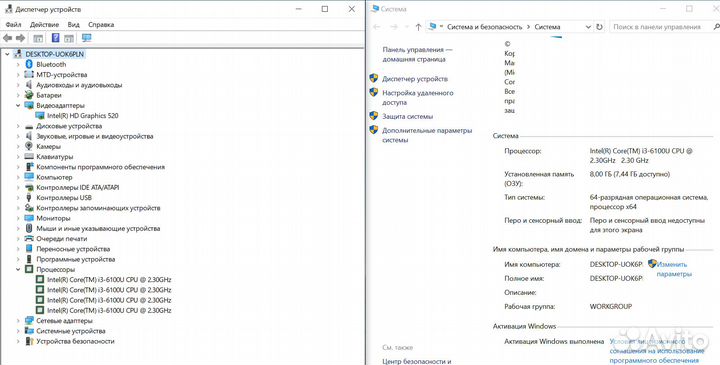Click the Дисковые устройства category icon

pos(29,126)
